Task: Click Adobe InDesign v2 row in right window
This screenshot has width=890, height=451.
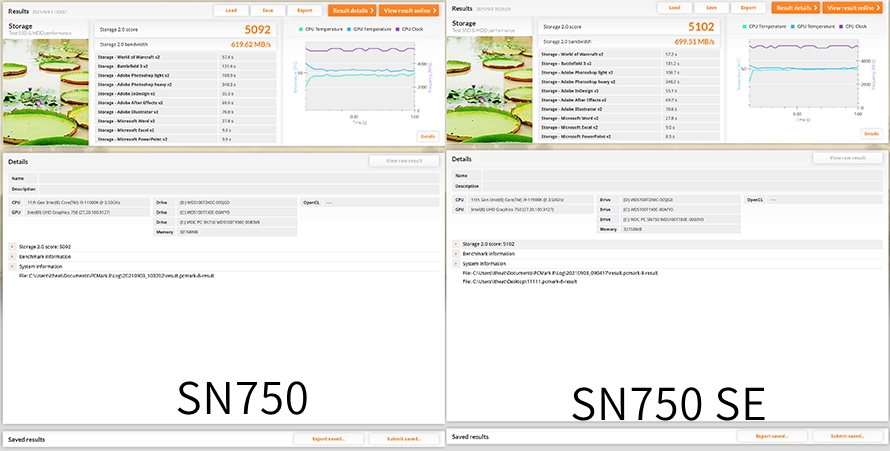Action: [x=629, y=91]
